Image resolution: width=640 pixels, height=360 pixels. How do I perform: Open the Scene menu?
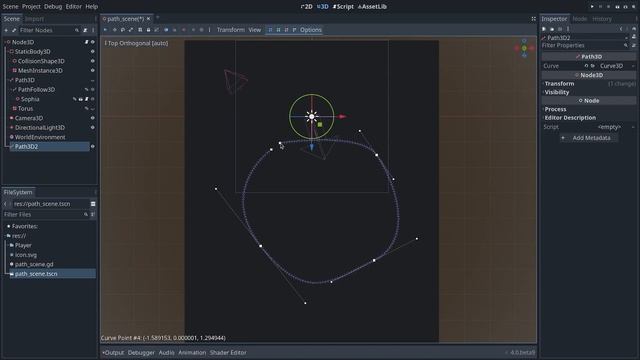tap(10, 7)
